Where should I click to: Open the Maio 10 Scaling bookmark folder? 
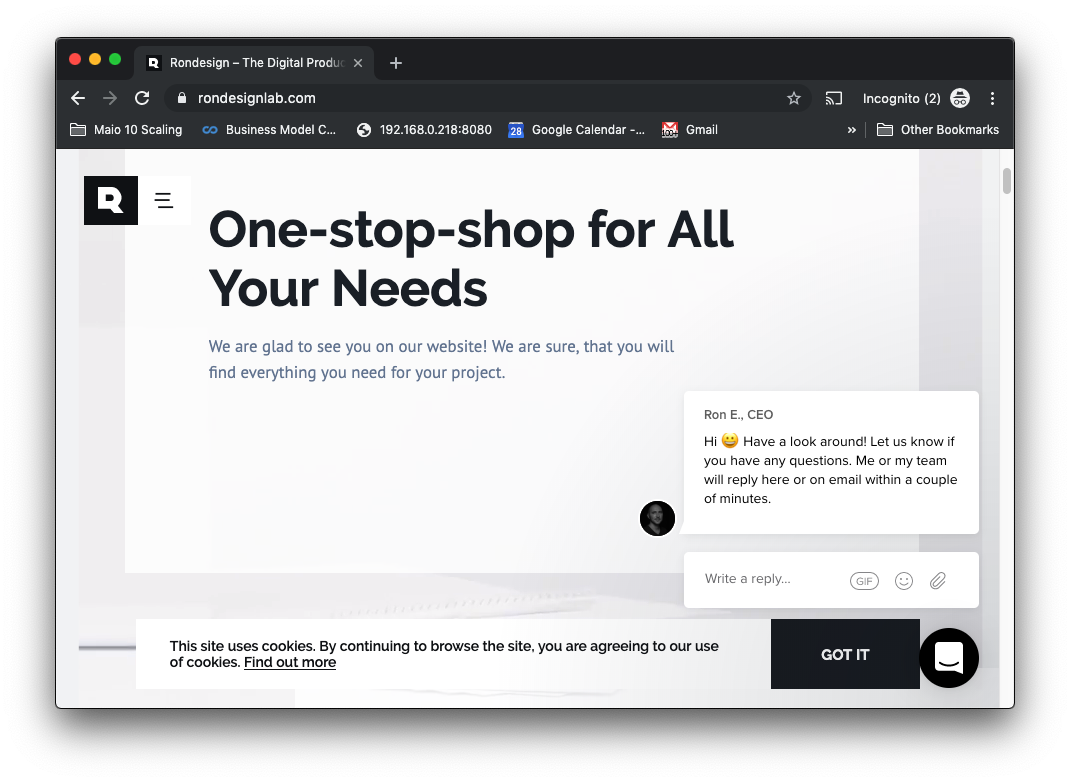coord(126,130)
